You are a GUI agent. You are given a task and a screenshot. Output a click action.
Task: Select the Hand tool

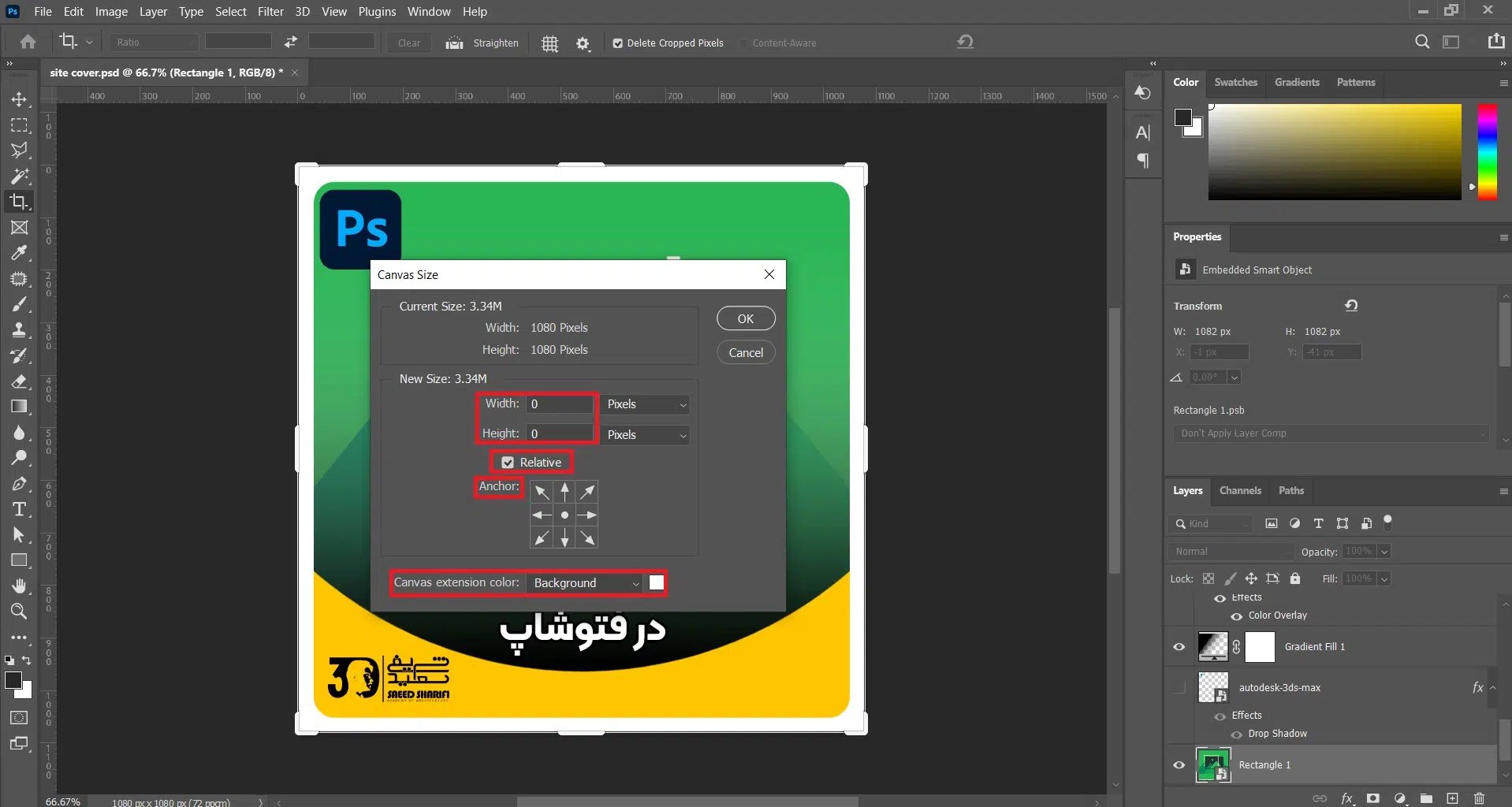click(19, 586)
